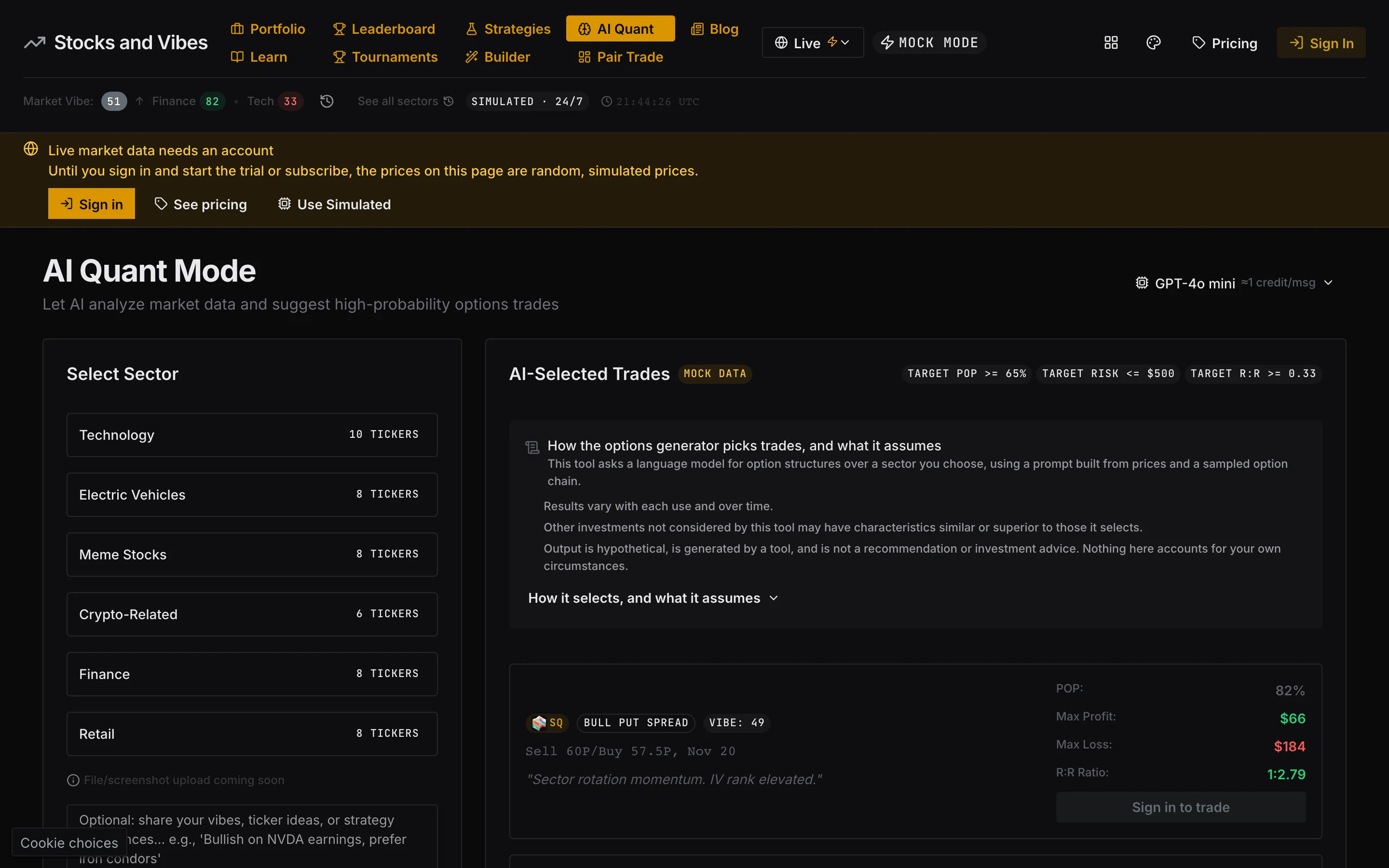Open the Builder nav link
1389x868 pixels.
(x=497, y=57)
